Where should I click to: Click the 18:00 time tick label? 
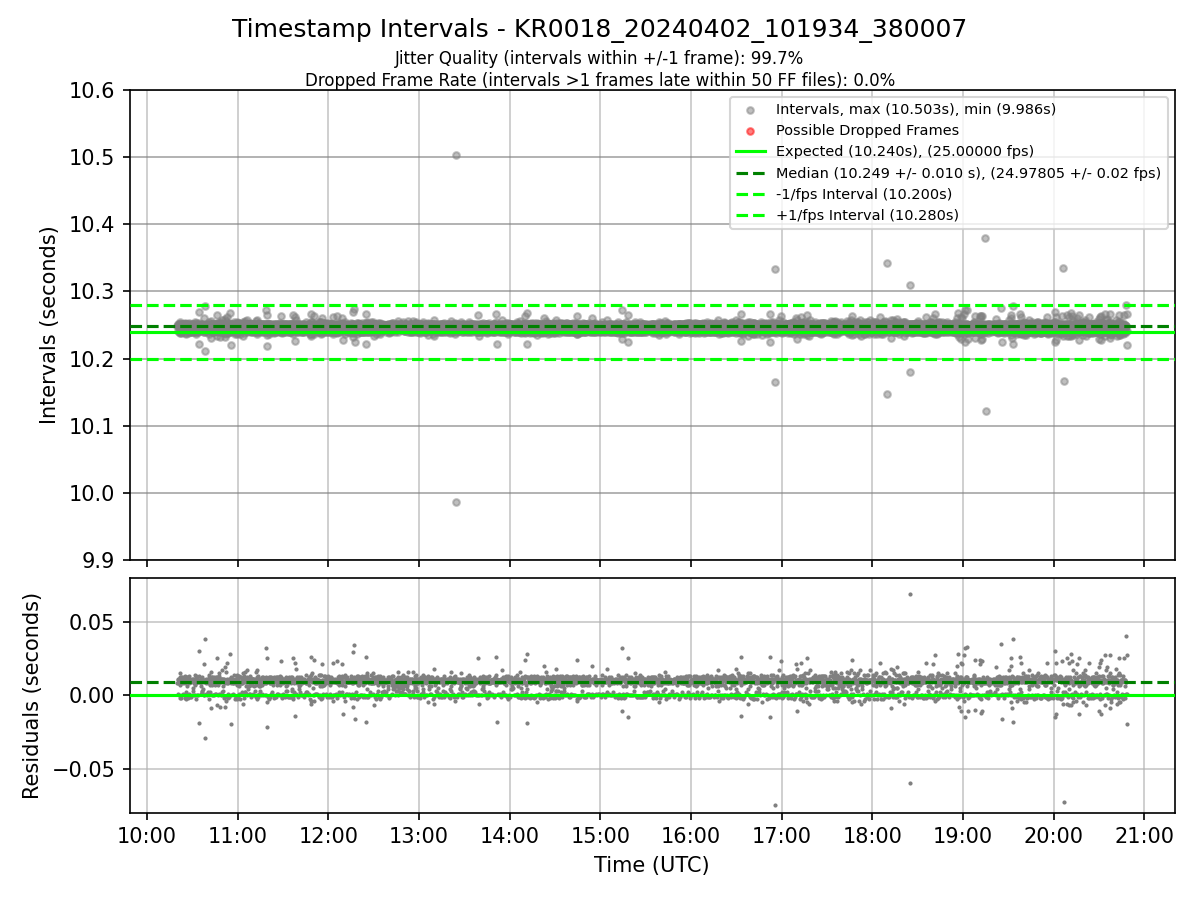(872, 837)
